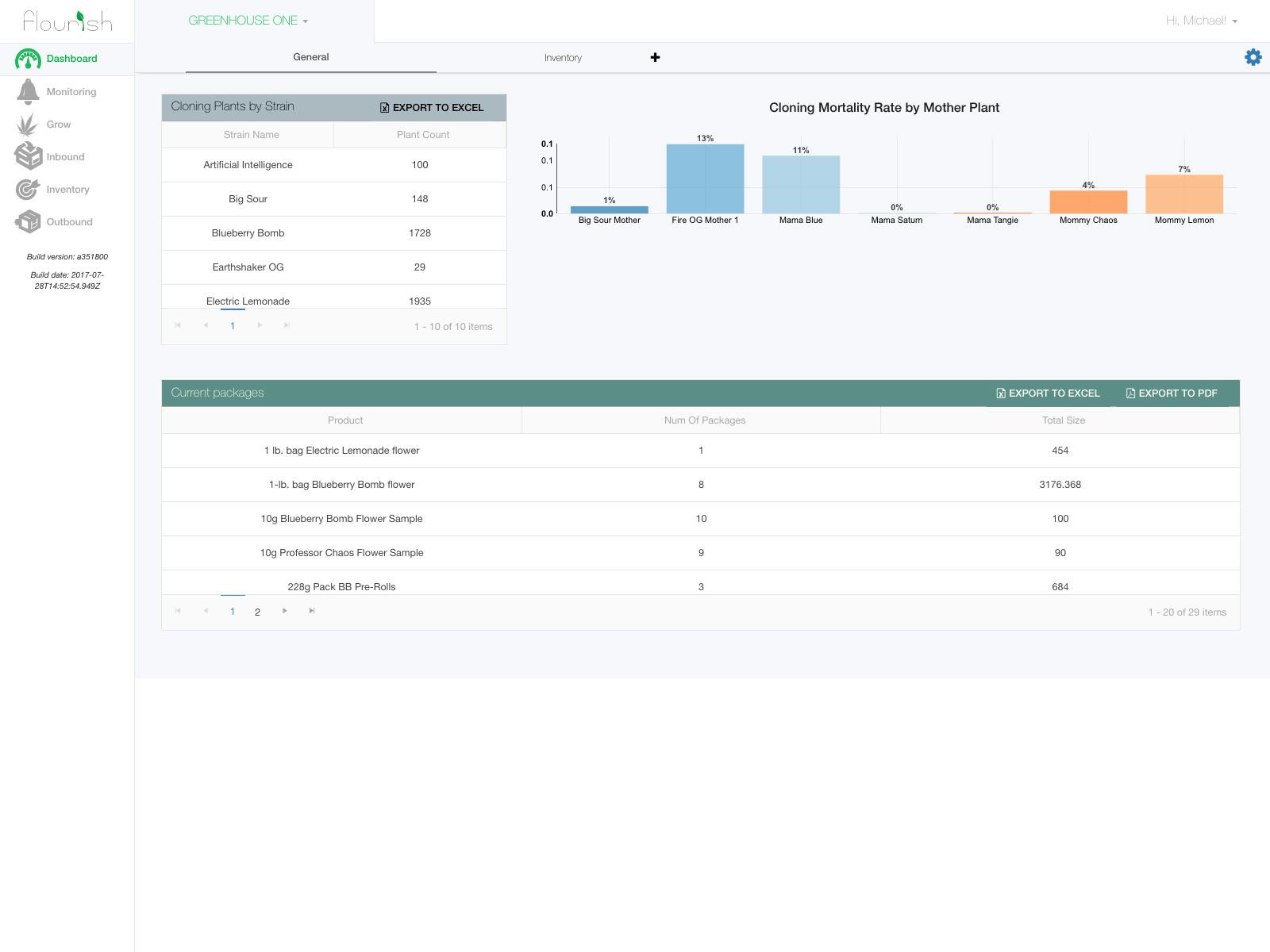The image size is (1270, 952).
Task: Click the PDF icon in Current packages header
Action: point(1130,393)
